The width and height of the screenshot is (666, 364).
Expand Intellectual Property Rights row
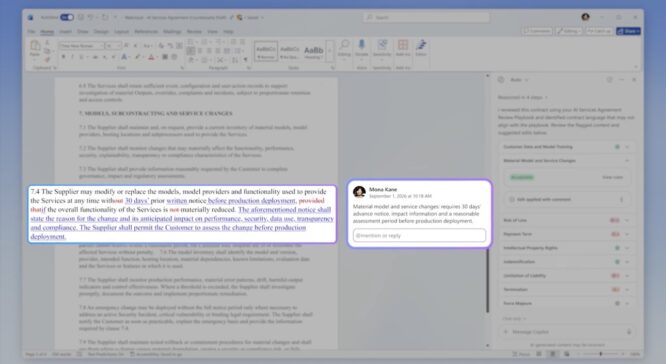(567, 248)
